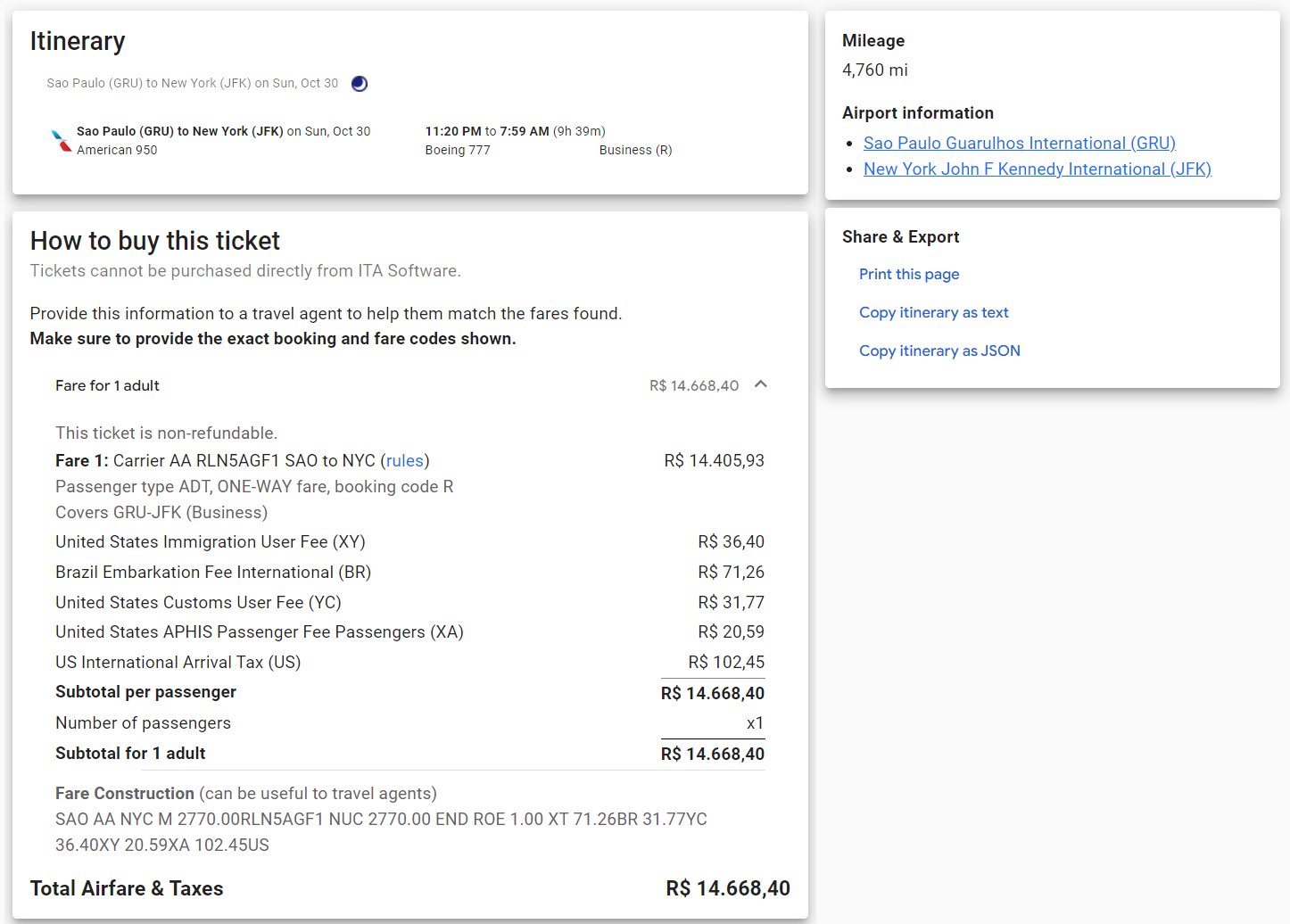Click the R$ 14.668,40 fare header amount
The height and width of the screenshot is (924, 1290).
(694, 386)
